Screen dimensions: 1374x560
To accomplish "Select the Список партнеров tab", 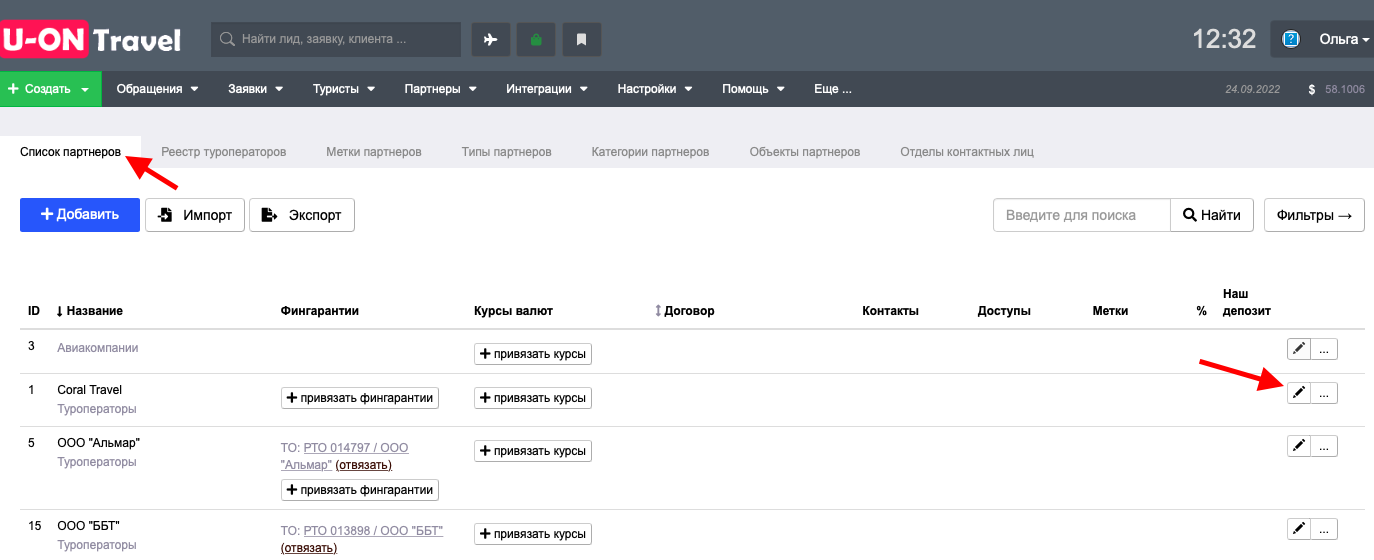I will [x=70, y=152].
